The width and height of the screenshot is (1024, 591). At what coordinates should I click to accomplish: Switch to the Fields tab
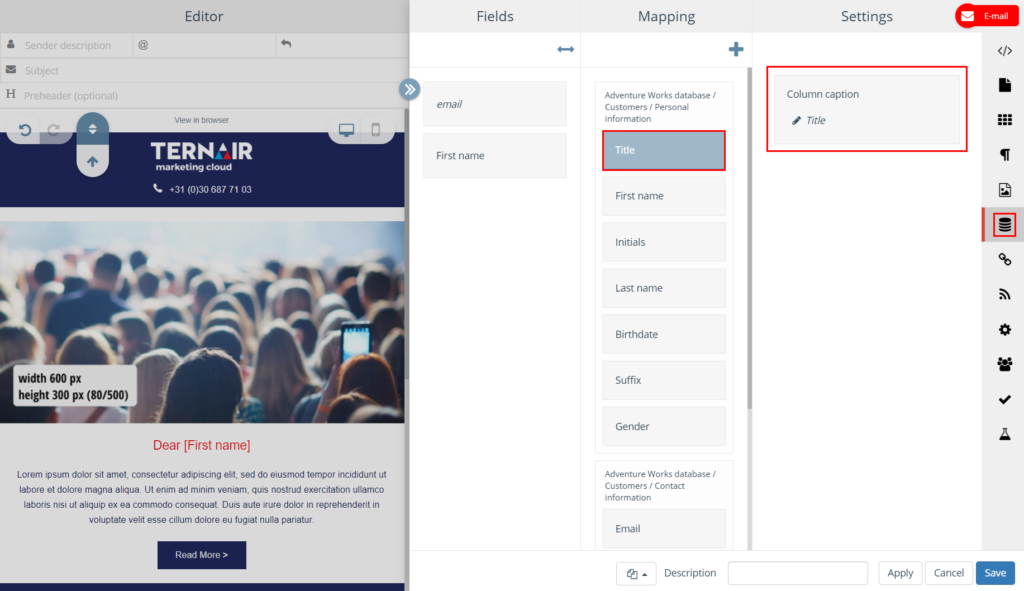[x=495, y=16]
